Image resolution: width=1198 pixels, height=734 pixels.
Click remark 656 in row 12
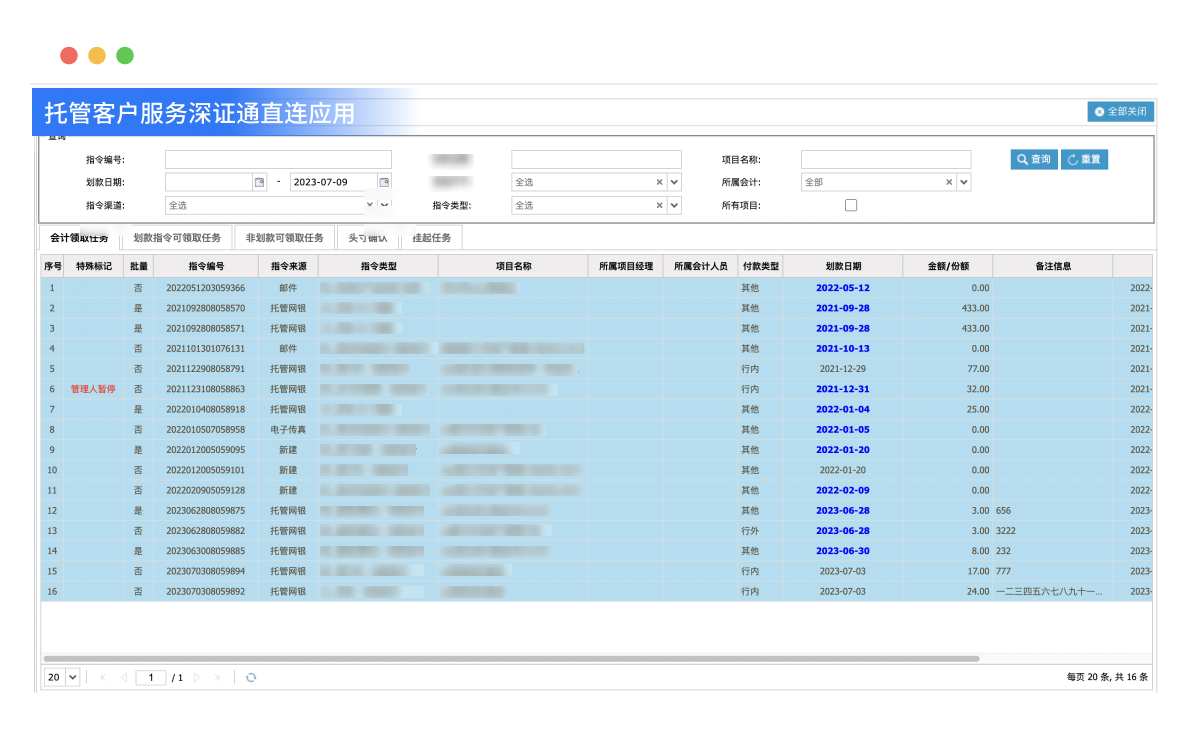click(1003, 511)
